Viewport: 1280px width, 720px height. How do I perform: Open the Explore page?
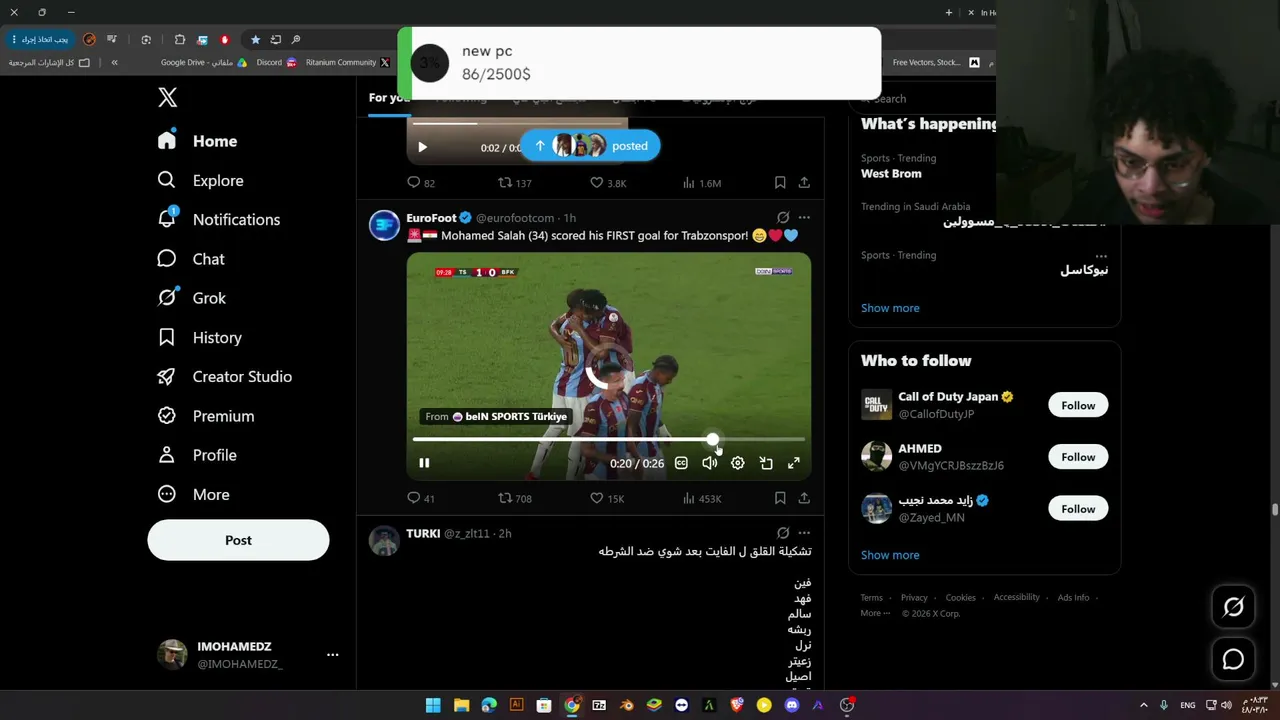click(200, 180)
